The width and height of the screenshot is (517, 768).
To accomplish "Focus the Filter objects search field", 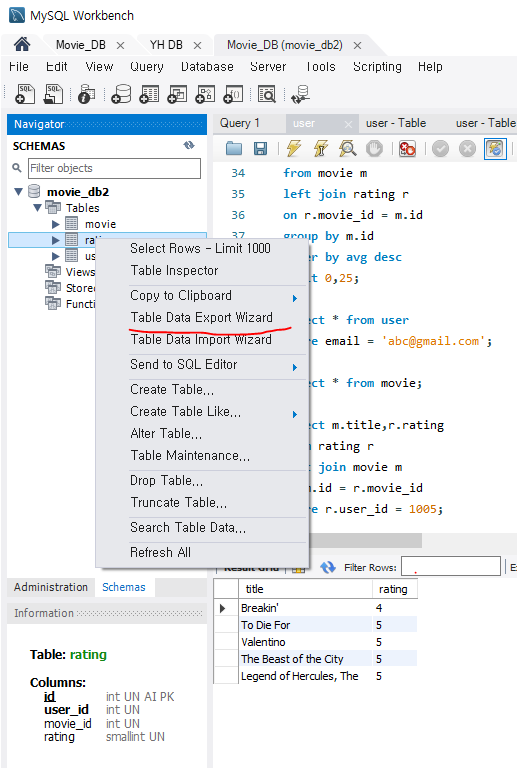I will click(x=114, y=168).
